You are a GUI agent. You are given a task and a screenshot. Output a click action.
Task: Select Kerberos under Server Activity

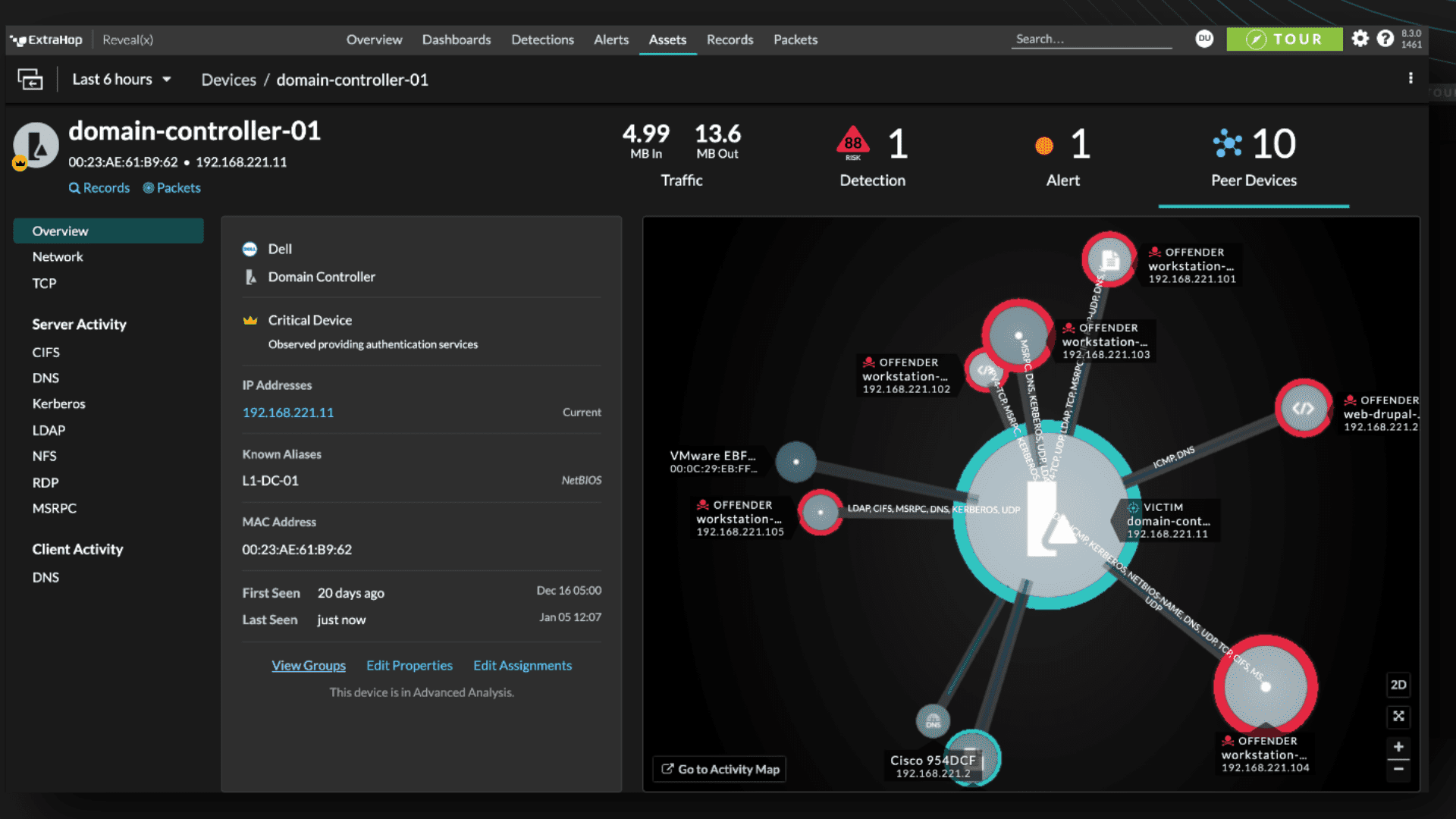coord(58,403)
